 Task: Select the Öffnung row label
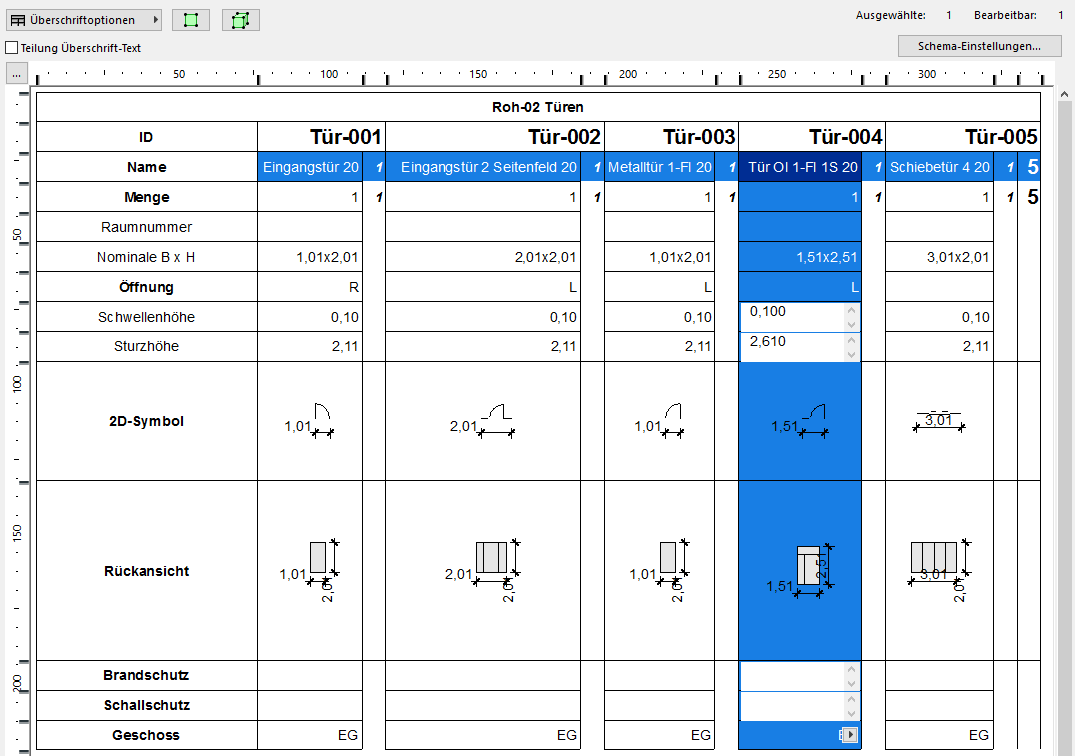point(147,287)
